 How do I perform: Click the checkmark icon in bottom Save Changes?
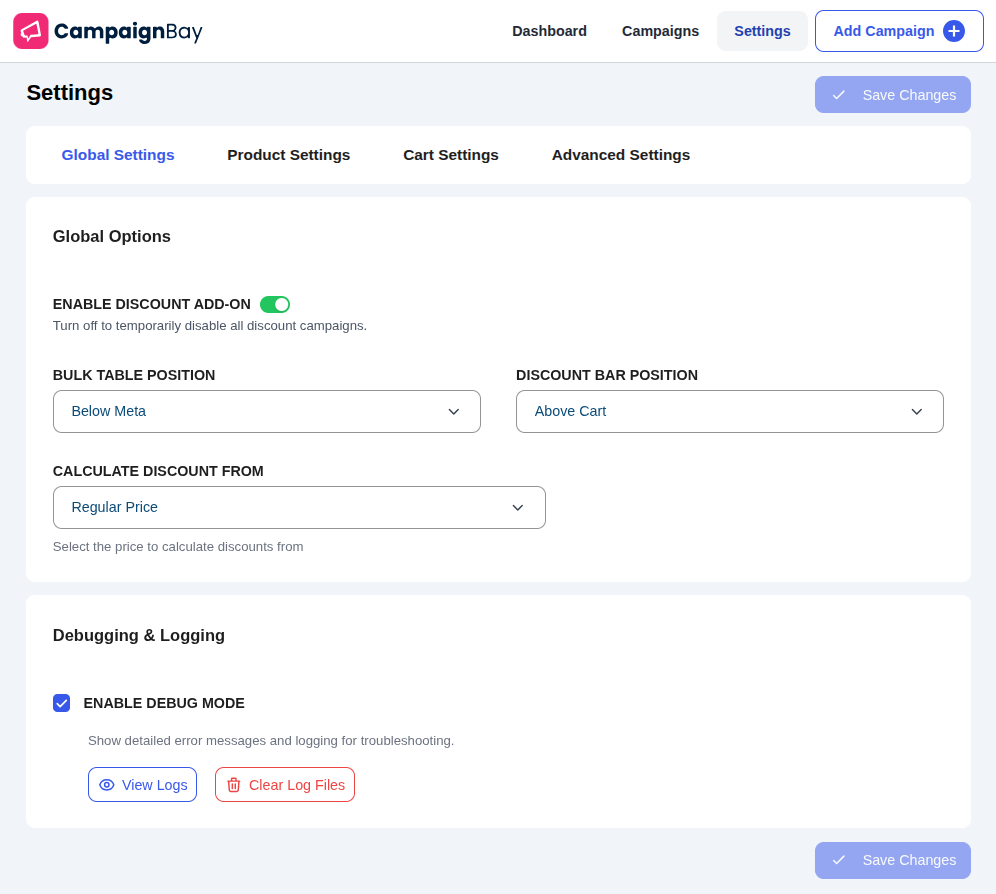tap(839, 860)
